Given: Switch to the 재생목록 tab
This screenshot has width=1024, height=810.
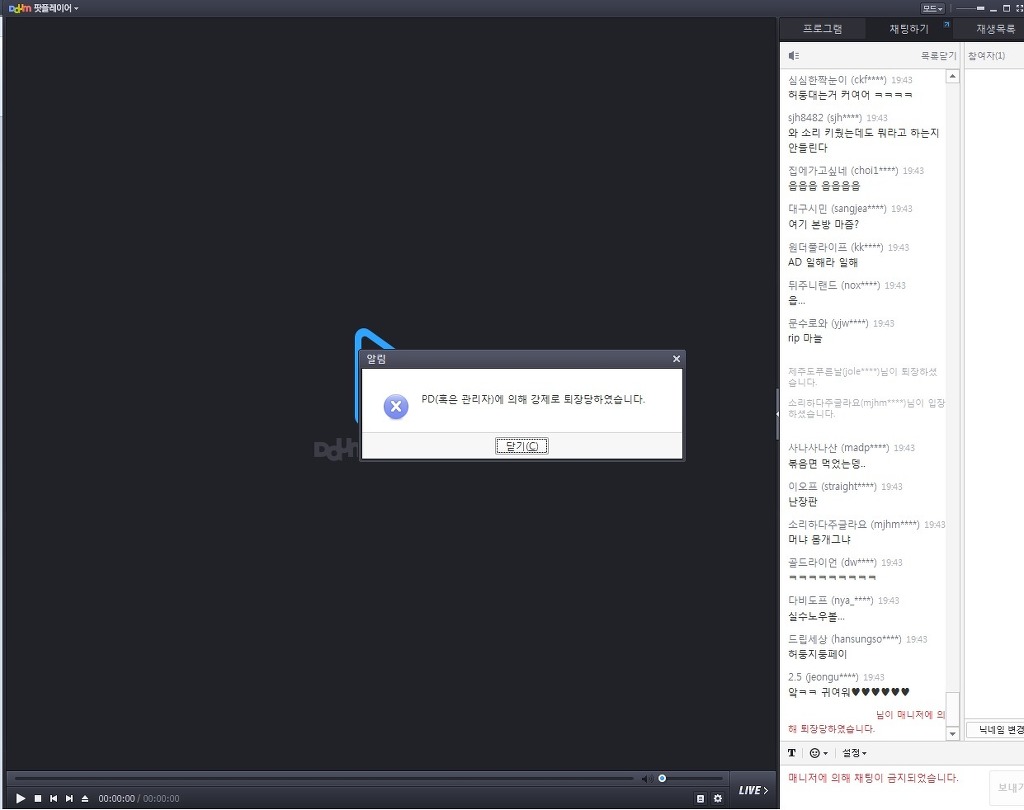Looking at the screenshot, I should point(995,29).
